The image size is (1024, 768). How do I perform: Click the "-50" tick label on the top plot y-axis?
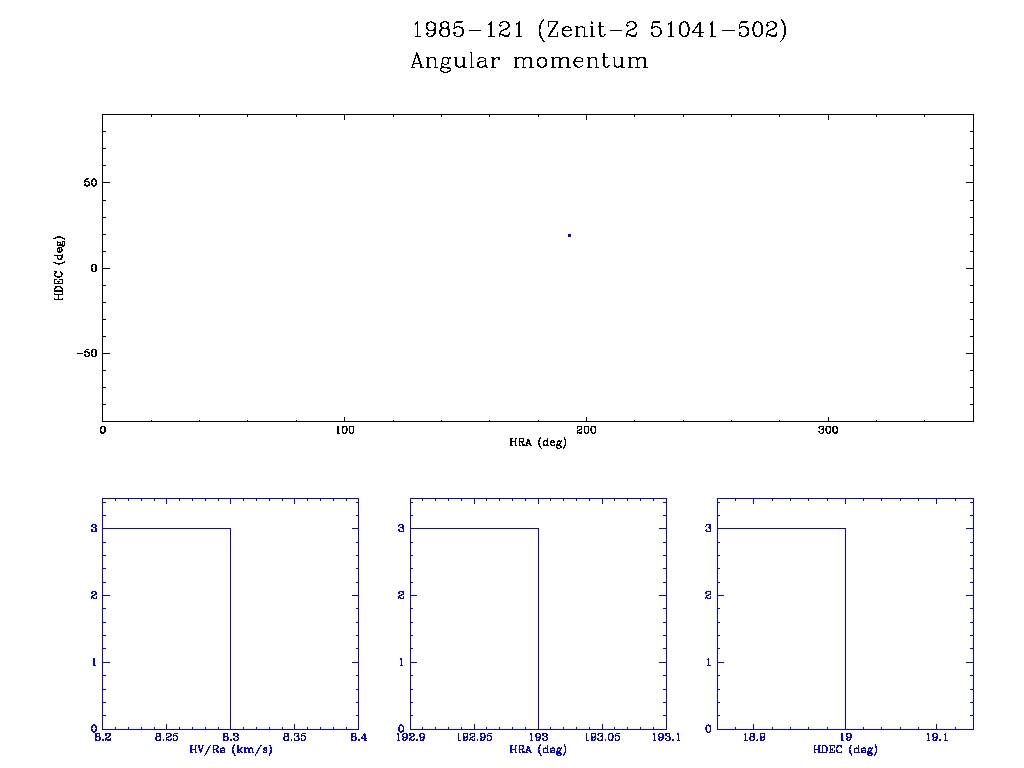(86, 353)
